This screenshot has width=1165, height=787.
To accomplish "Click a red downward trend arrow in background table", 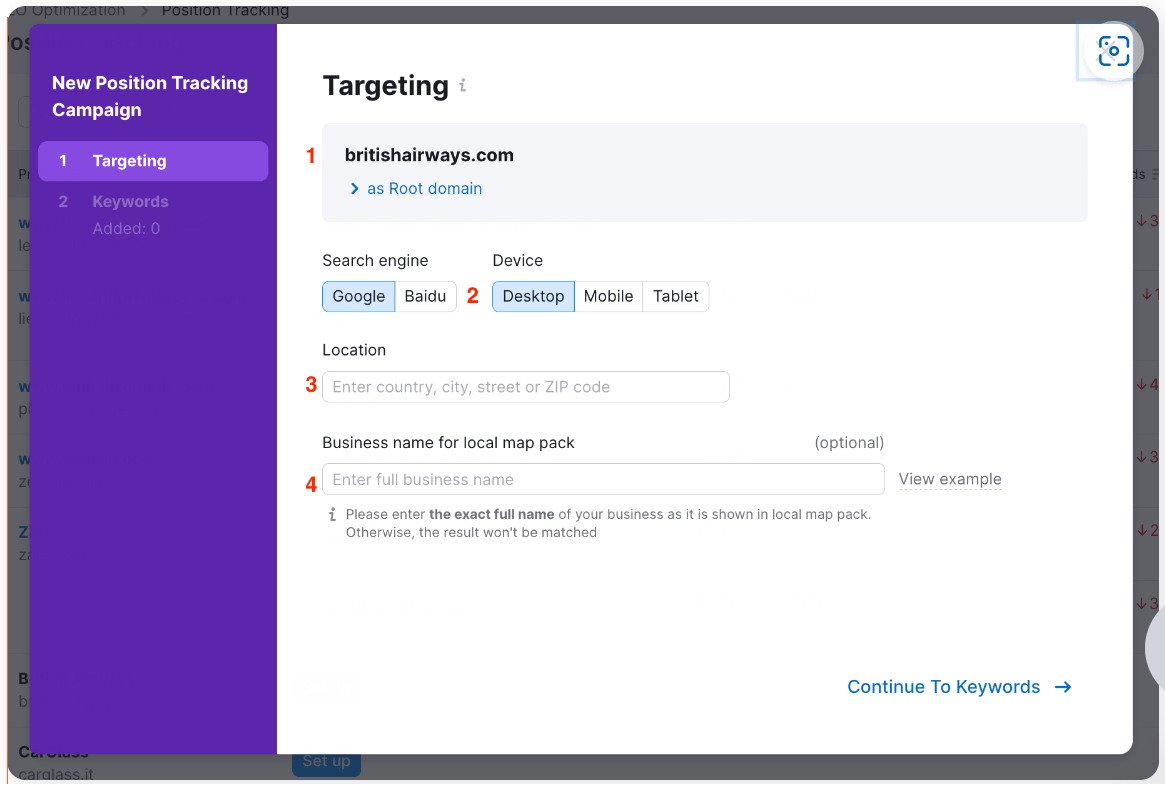I will click(1143, 218).
